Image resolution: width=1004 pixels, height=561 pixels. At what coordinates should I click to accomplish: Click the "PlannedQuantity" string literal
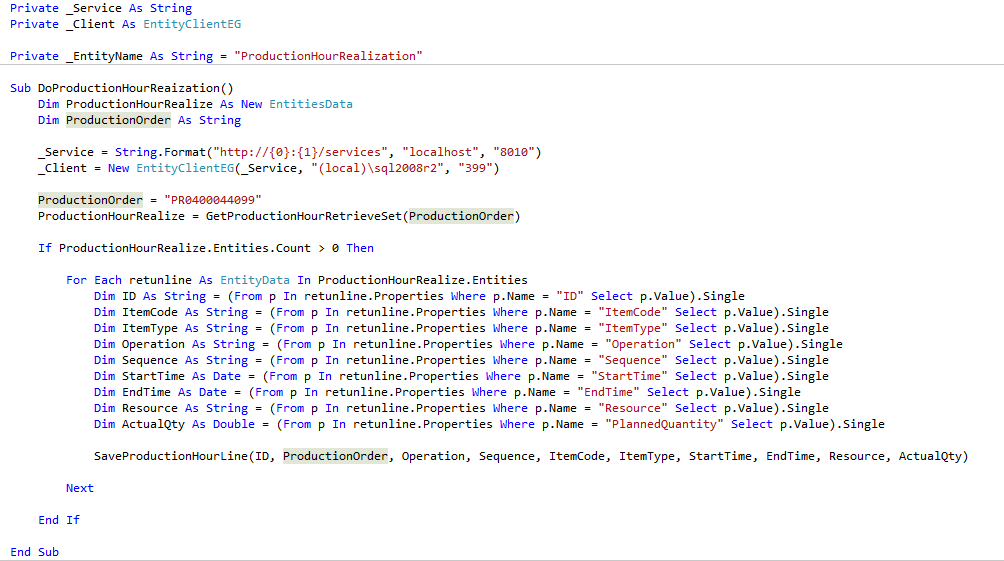pos(665,425)
